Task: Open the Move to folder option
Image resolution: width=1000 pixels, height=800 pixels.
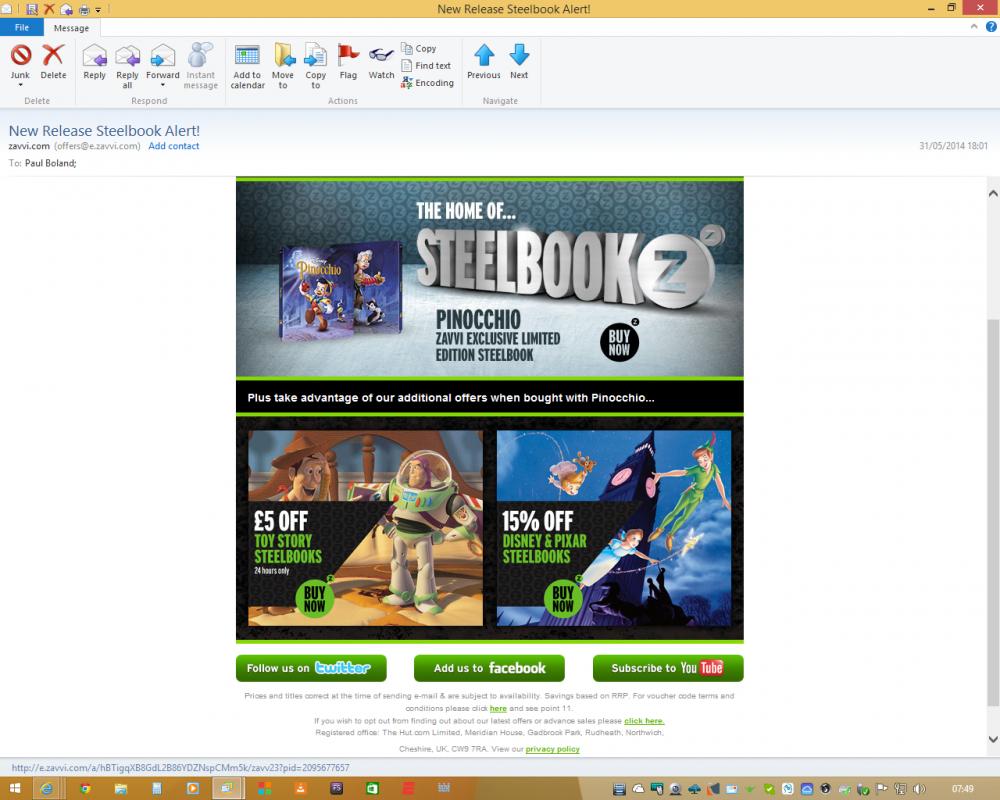Action: coord(283,66)
